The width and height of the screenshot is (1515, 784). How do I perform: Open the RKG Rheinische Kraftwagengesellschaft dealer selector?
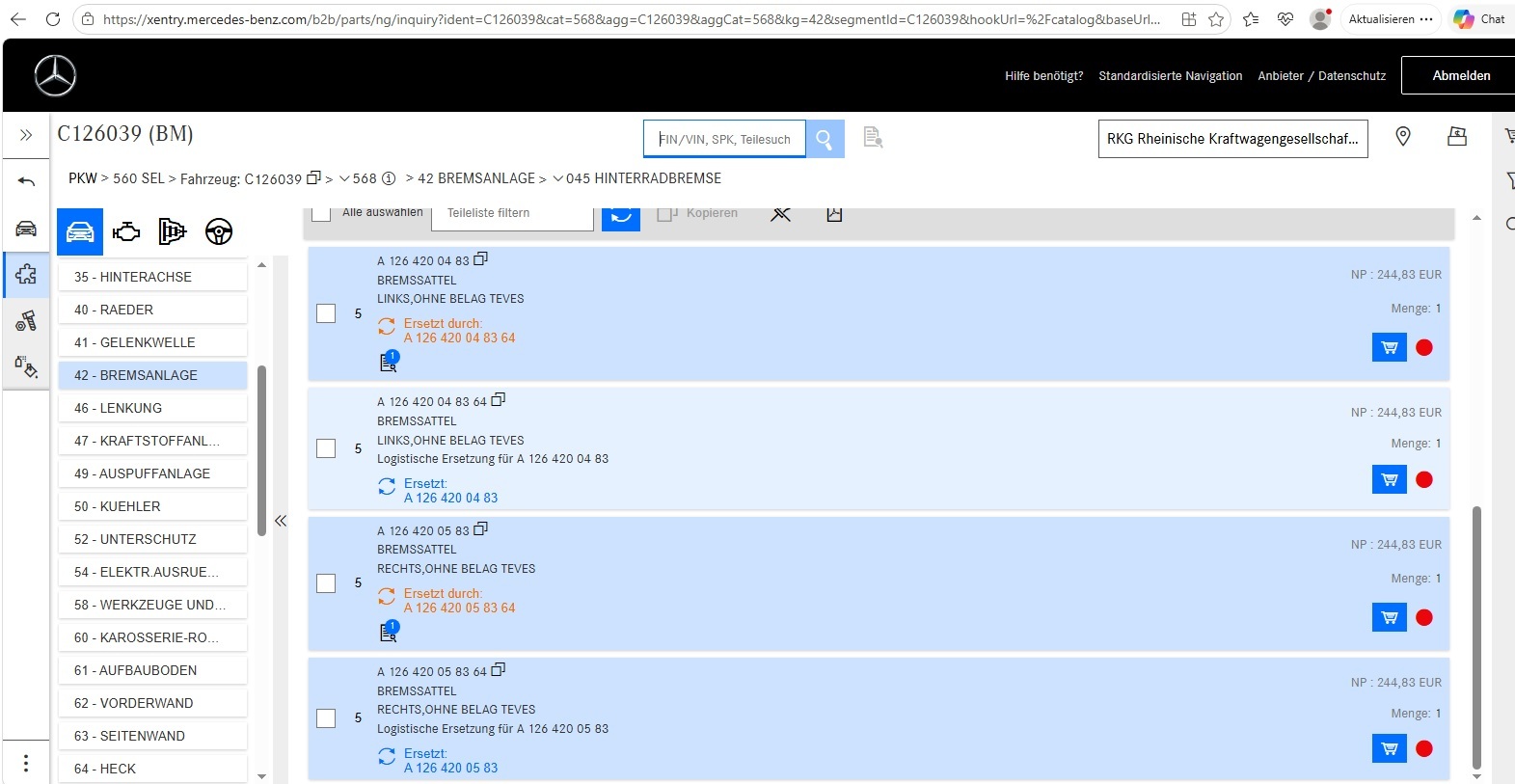[x=1232, y=139]
